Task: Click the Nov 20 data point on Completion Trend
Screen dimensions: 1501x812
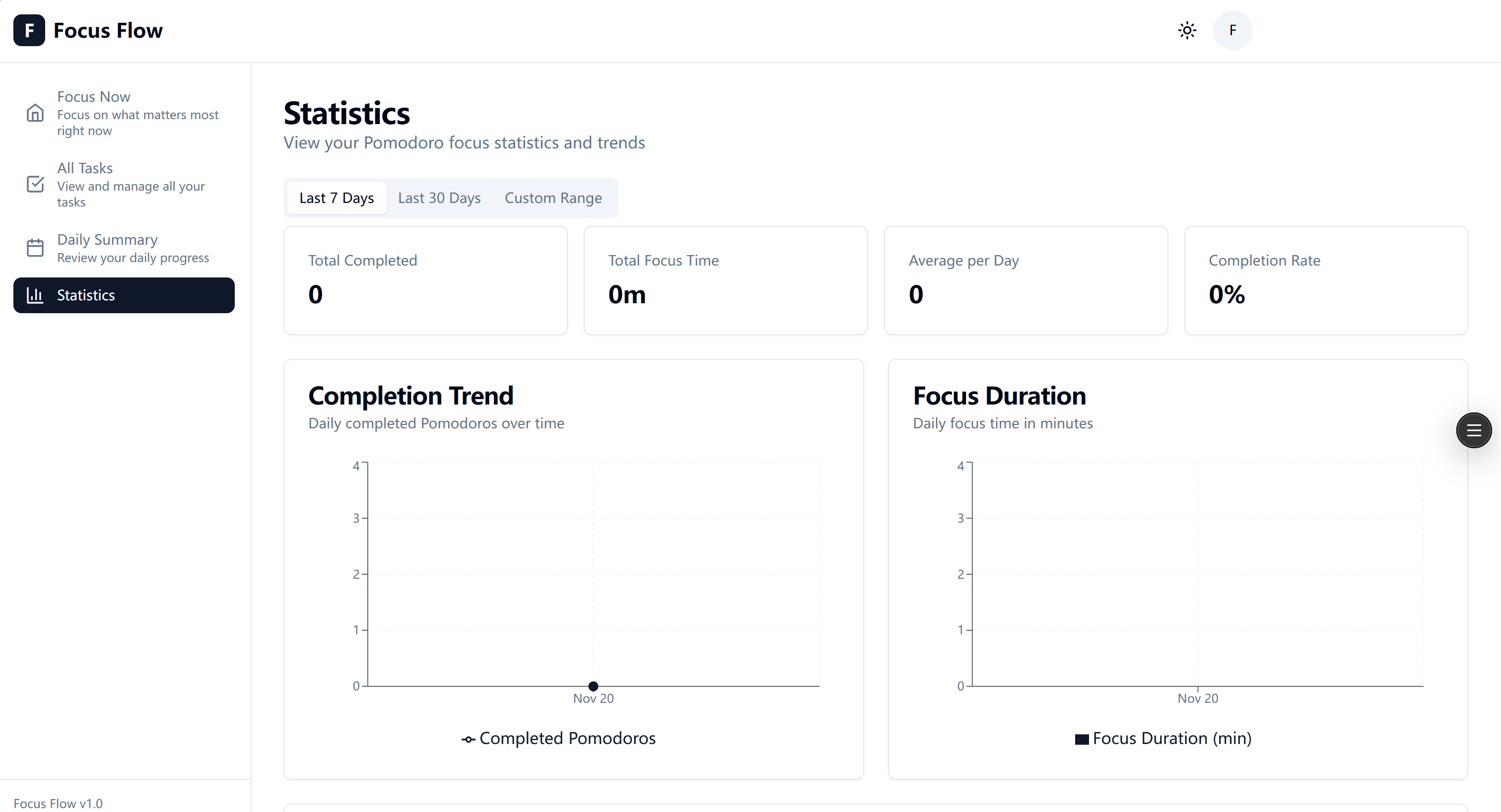Action: pyautogui.click(x=593, y=686)
